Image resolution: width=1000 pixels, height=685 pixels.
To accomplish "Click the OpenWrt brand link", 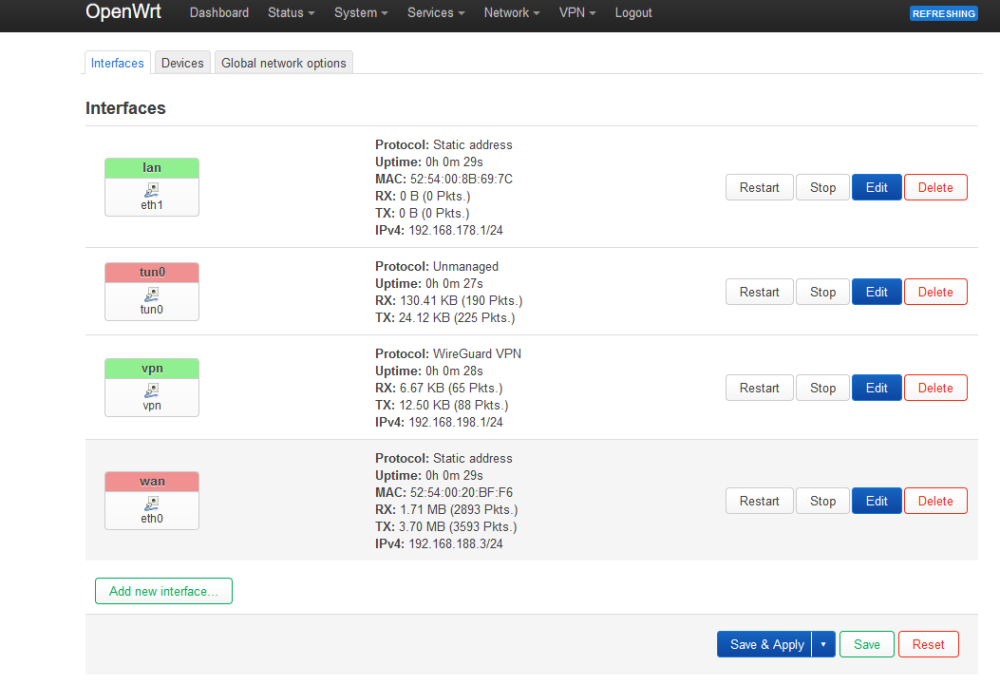I will tap(123, 11).
